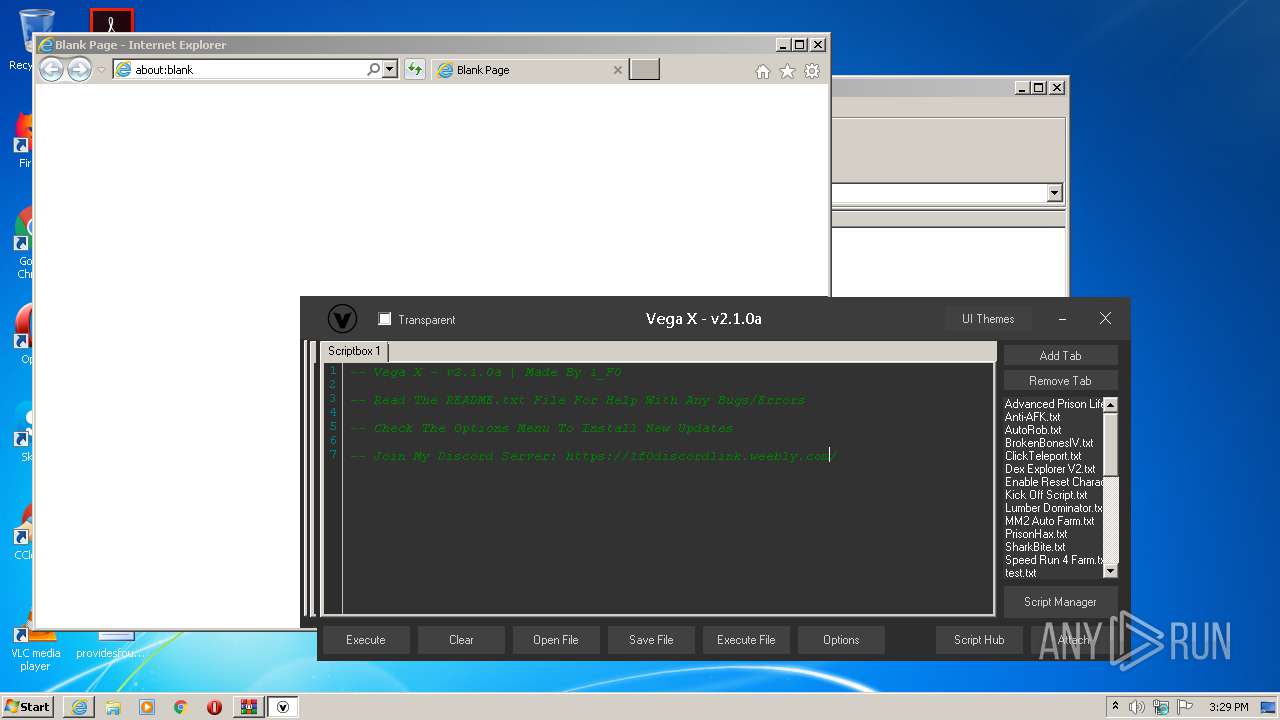Click the Execute button
The height and width of the screenshot is (720, 1280).
366,640
